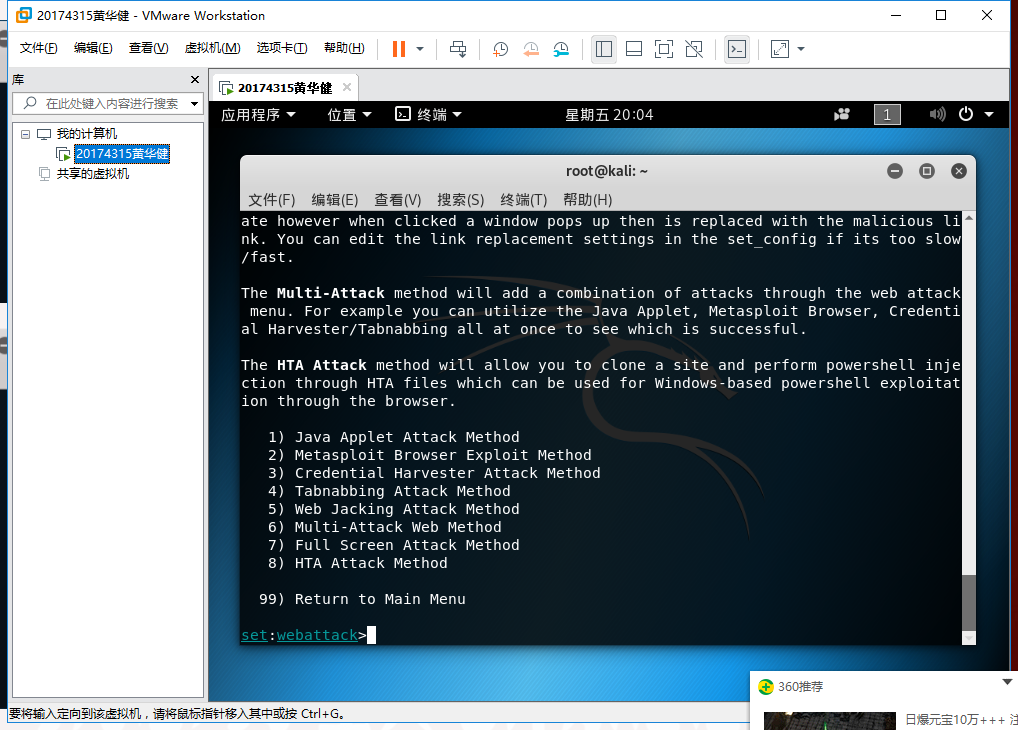Open terminal 文件(F) menu
The height and width of the screenshot is (730, 1018).
[x=271, y=199]
